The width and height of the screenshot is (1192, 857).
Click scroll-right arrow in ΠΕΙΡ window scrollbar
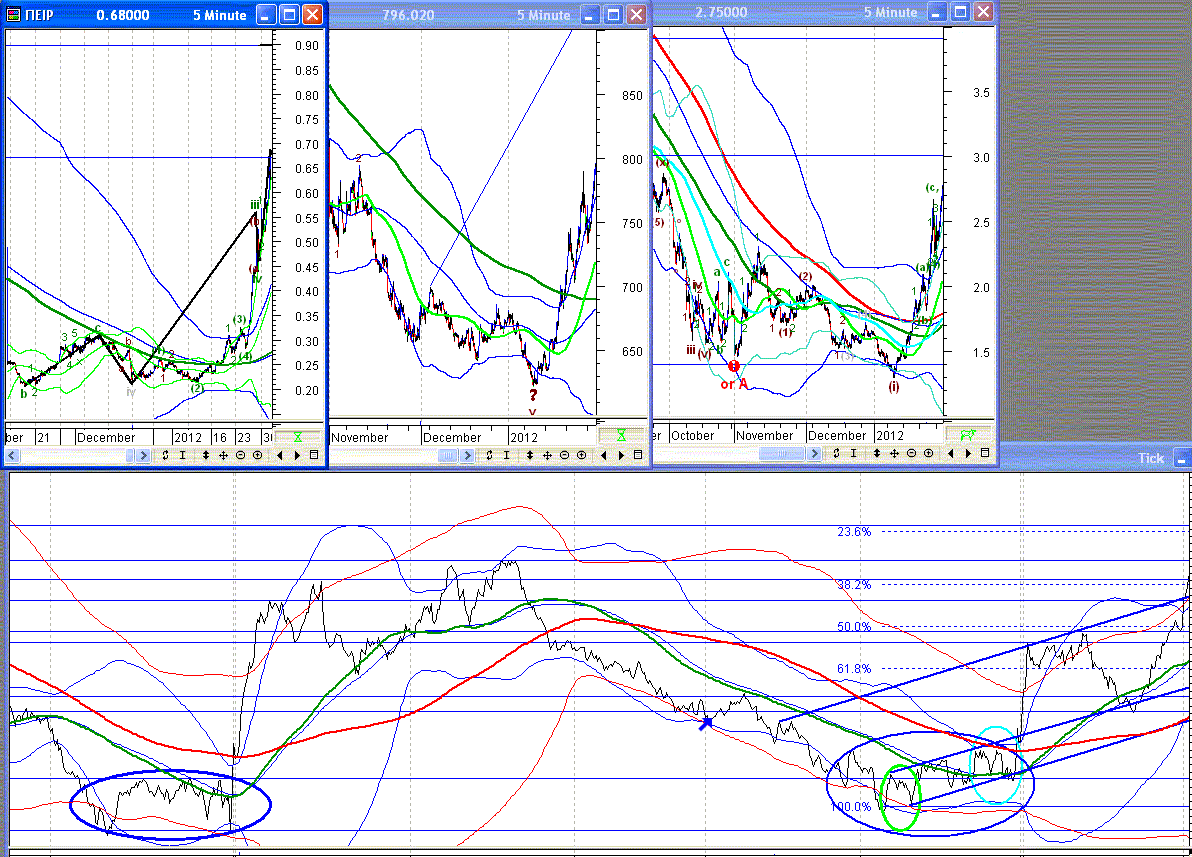(143, 455)
